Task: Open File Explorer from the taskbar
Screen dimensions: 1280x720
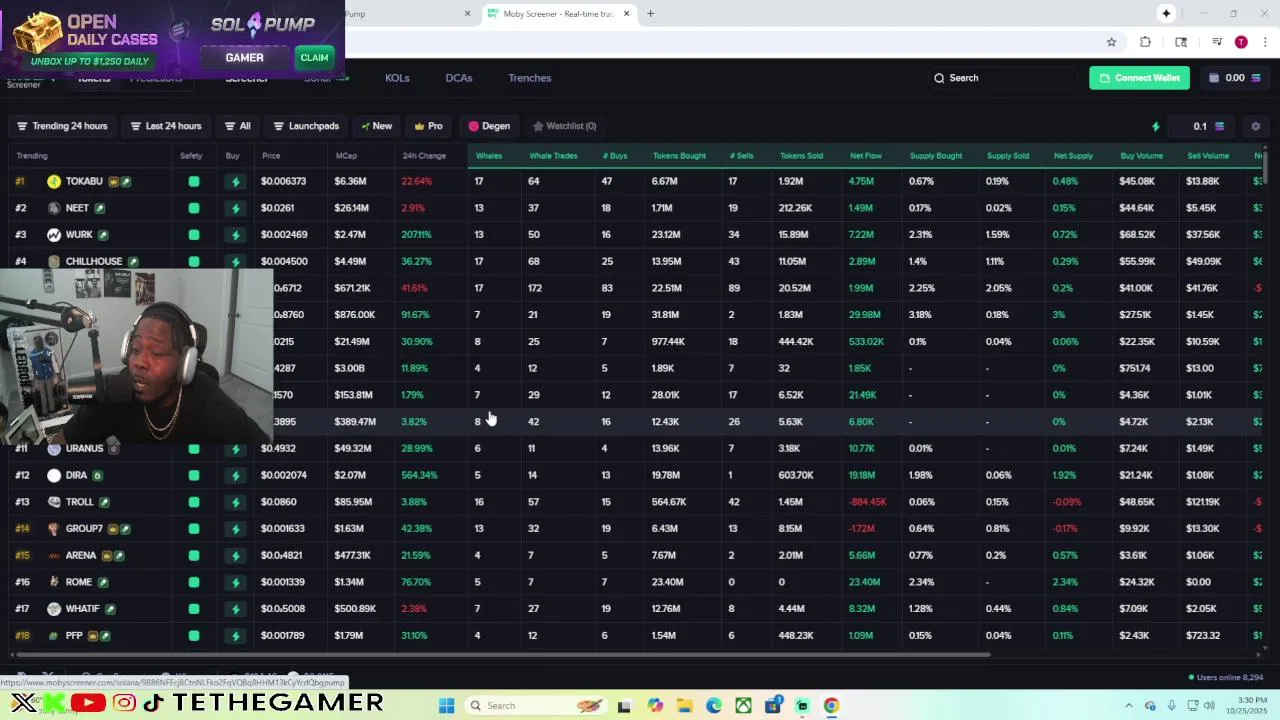Action: [x=684, y=706]
